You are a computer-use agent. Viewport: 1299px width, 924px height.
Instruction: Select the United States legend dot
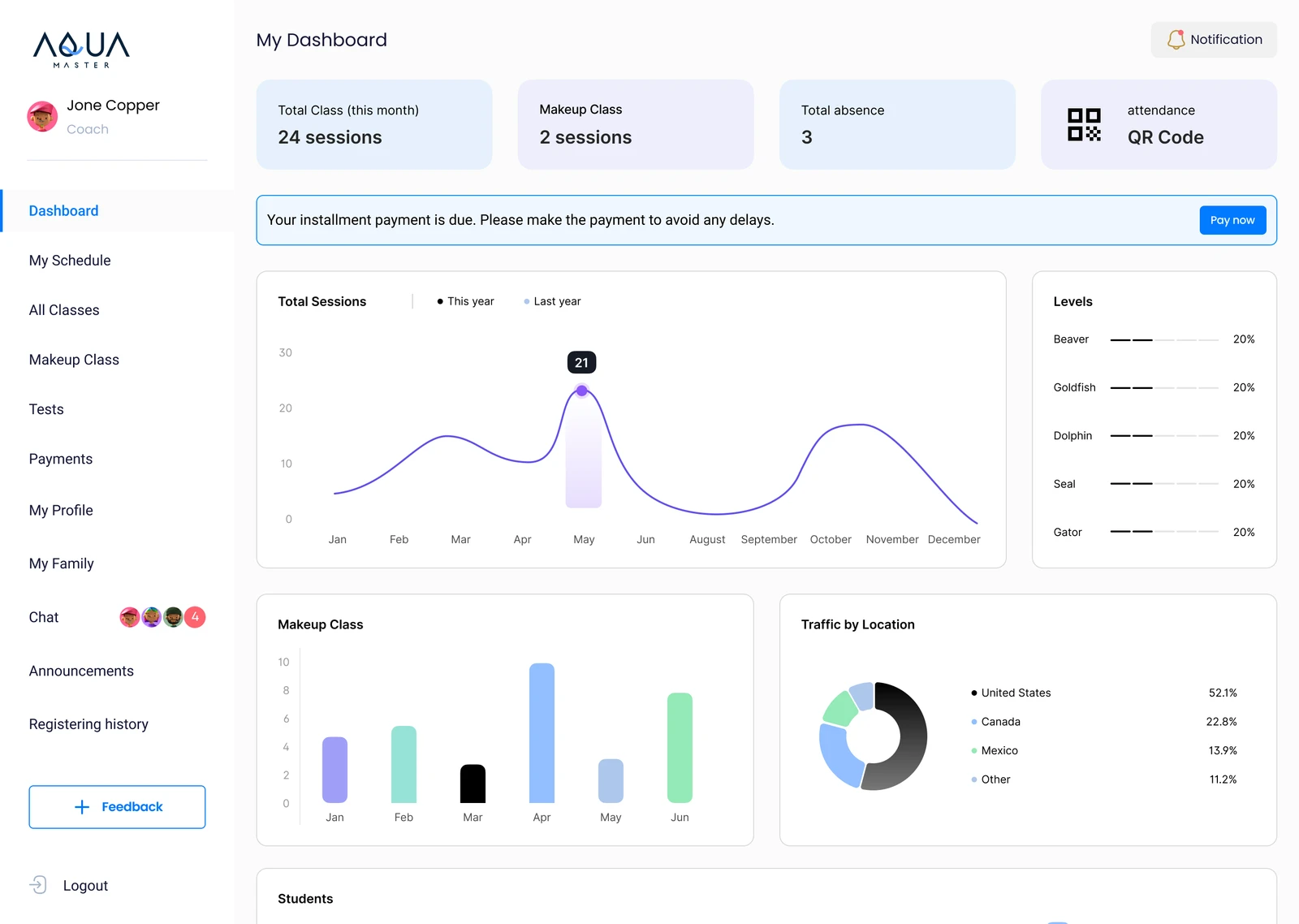coord(974,693)
